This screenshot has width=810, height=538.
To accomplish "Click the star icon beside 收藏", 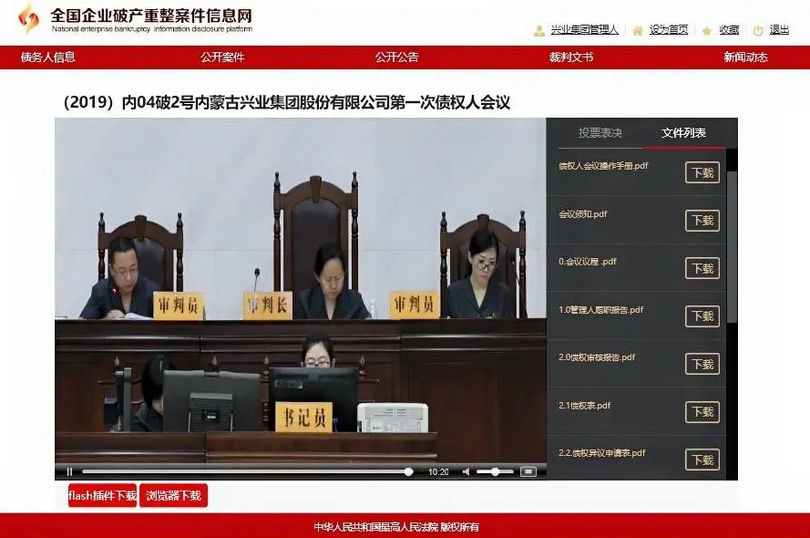I will (707, 31).
